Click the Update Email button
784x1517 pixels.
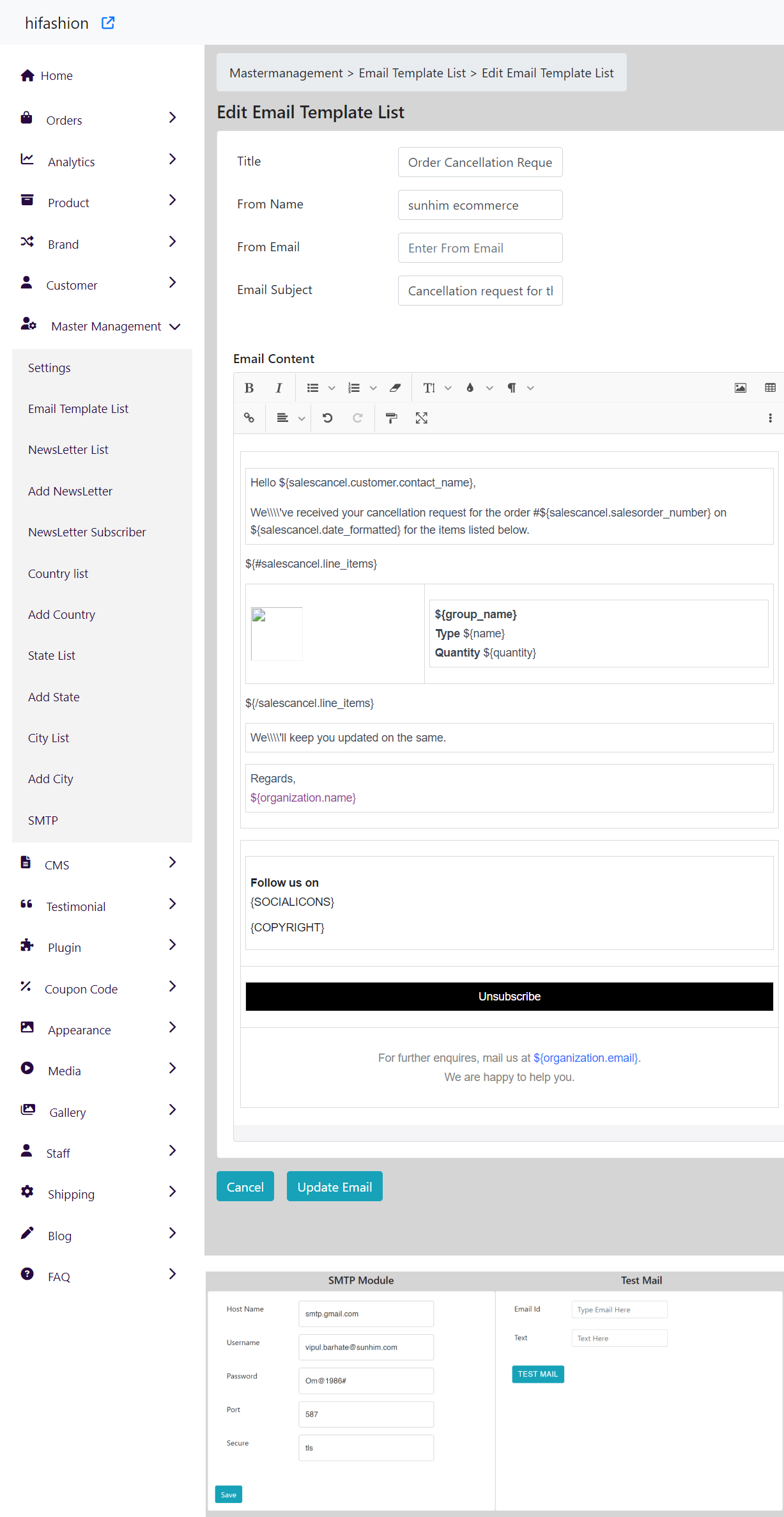pyautogui.click(x=335, y=1186)
